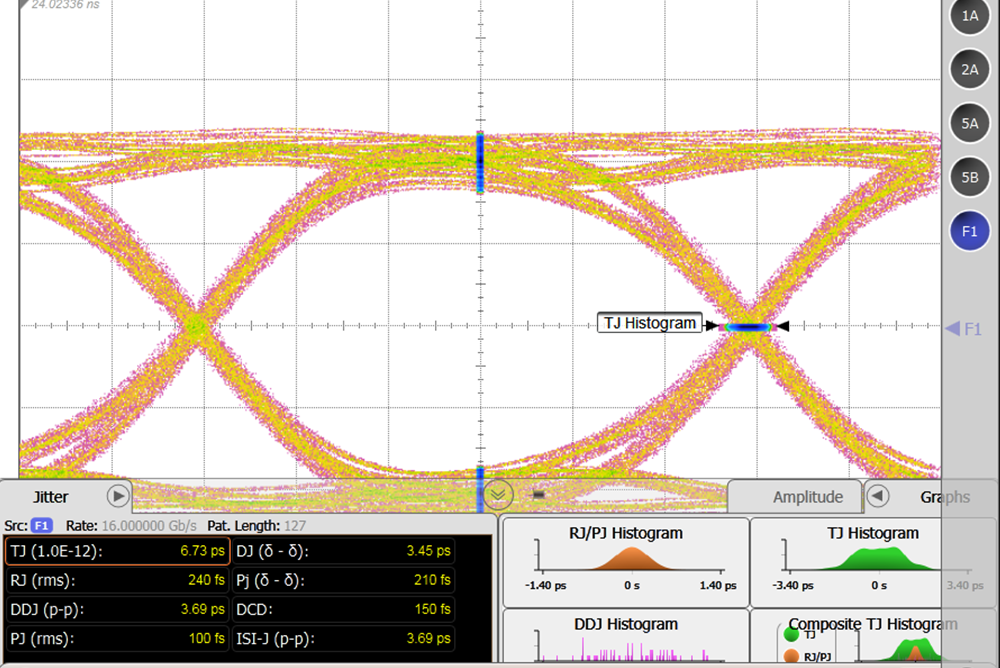Collapse results panel with double-chevron button

(x=498, y=494)
